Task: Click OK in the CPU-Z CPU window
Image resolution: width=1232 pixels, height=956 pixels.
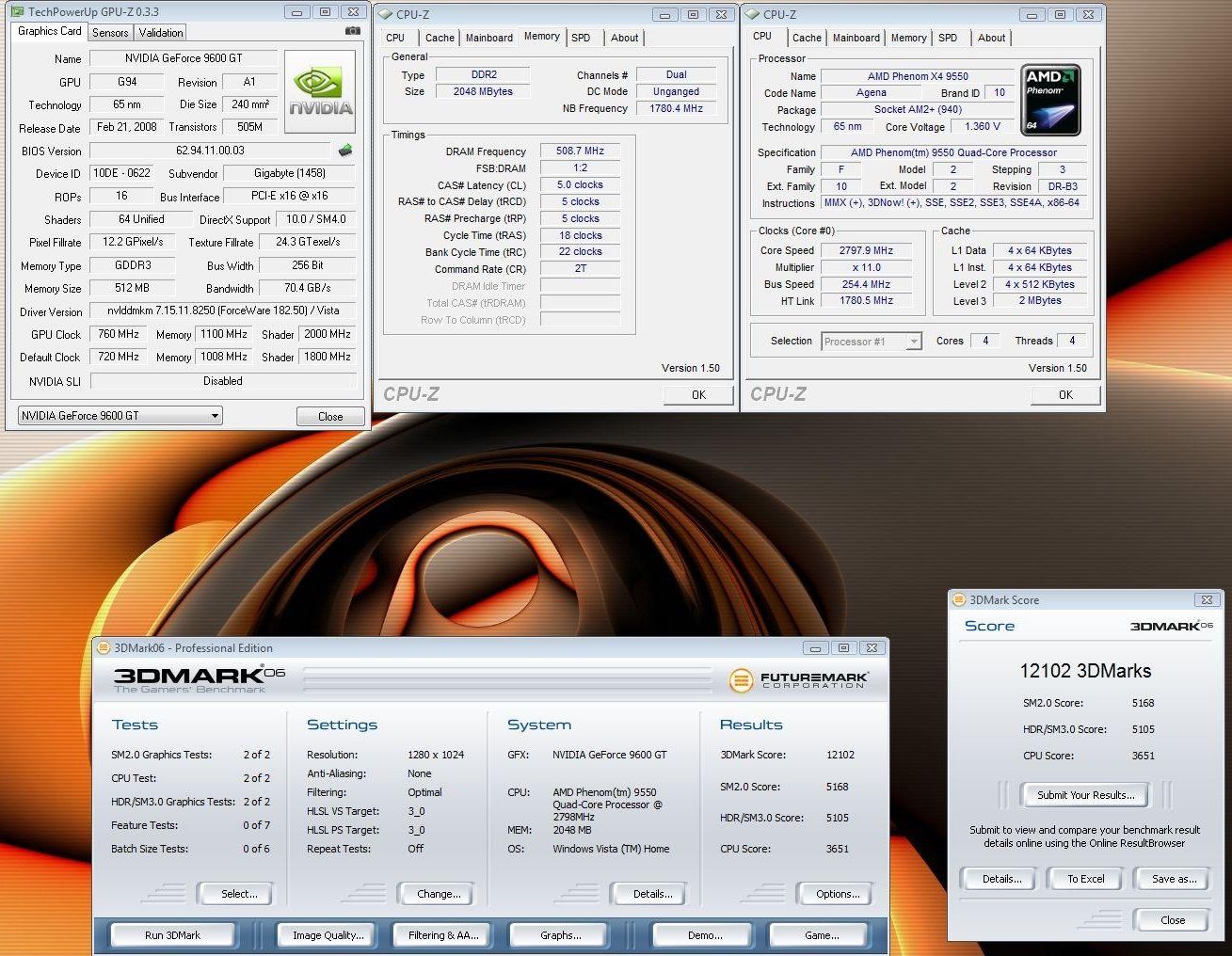Action: pyautogui.click(x=1065, y=394)
